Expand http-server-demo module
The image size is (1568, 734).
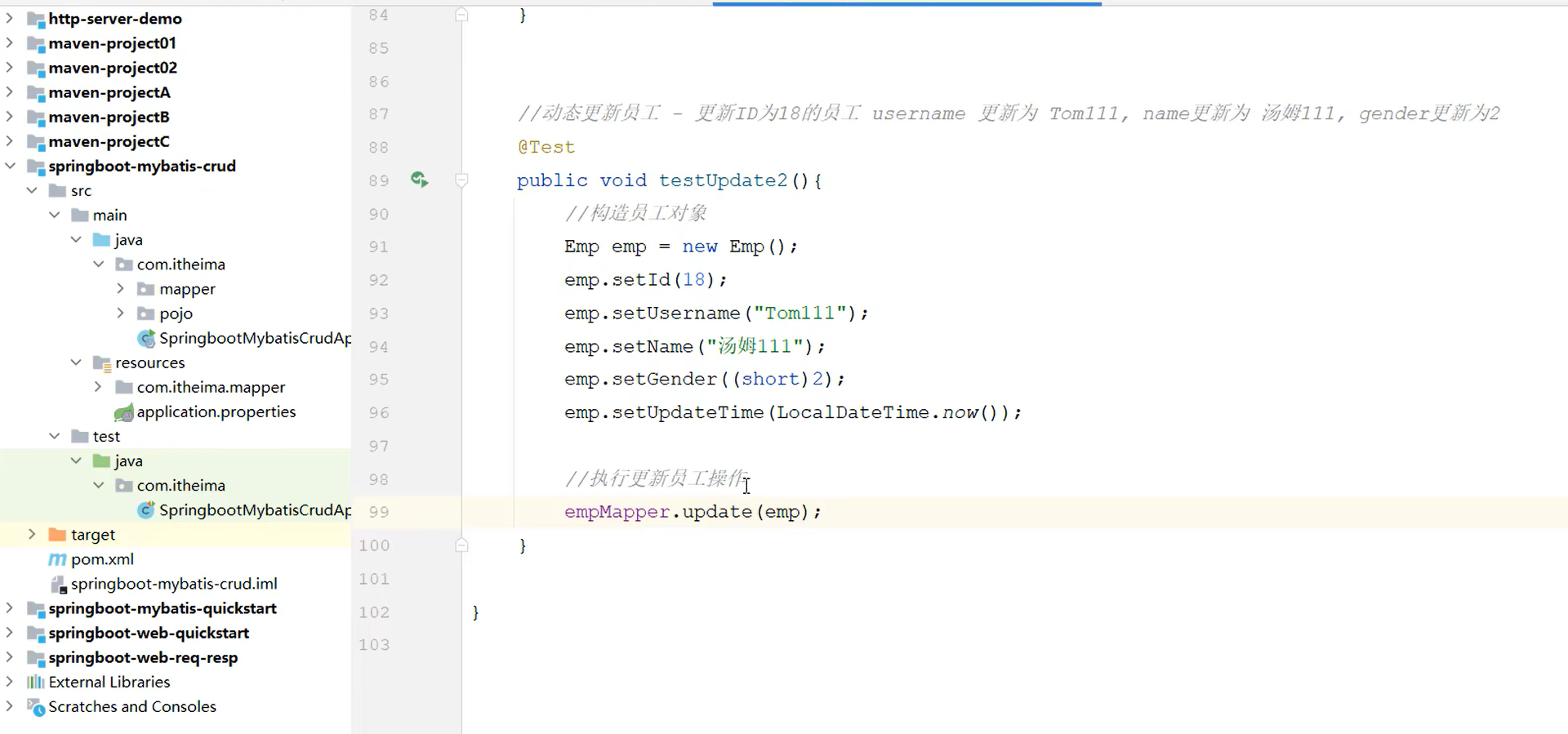(x=10, y=18)
